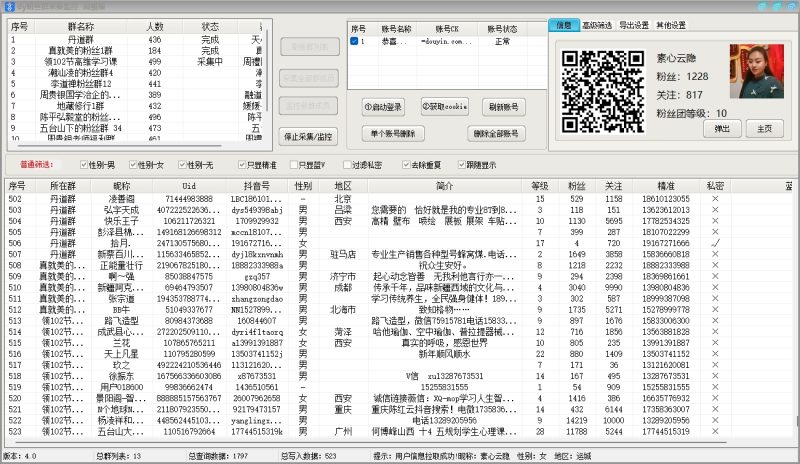Enable the 只显蓝V checkbox
This screenshot has height=464, width=800.
293,164
